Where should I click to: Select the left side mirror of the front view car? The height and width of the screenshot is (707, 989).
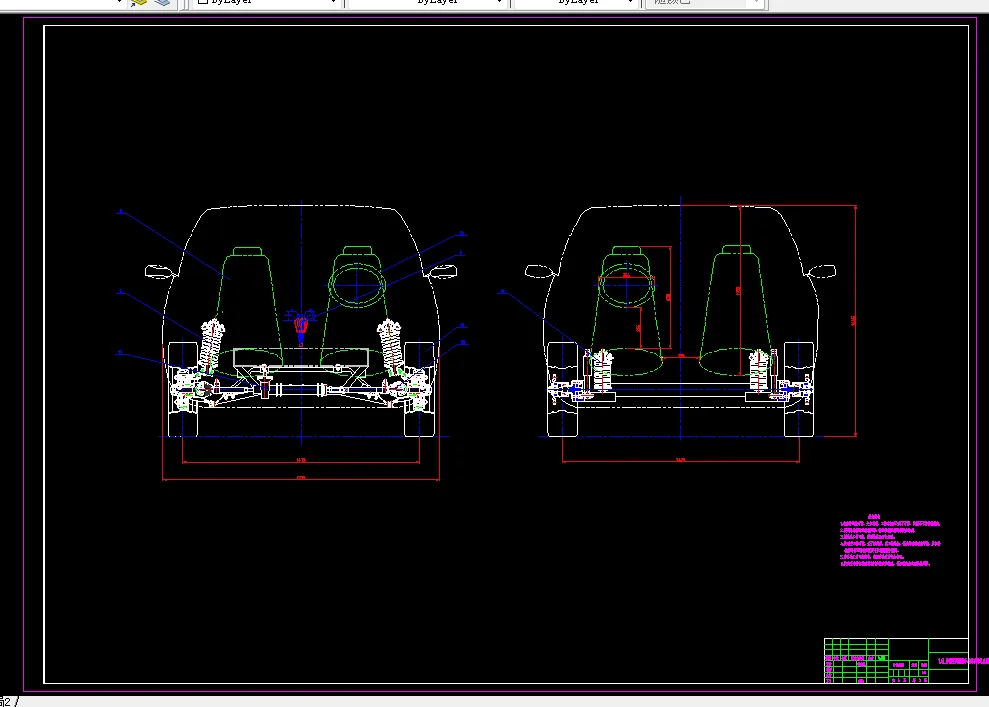point(159,272)
